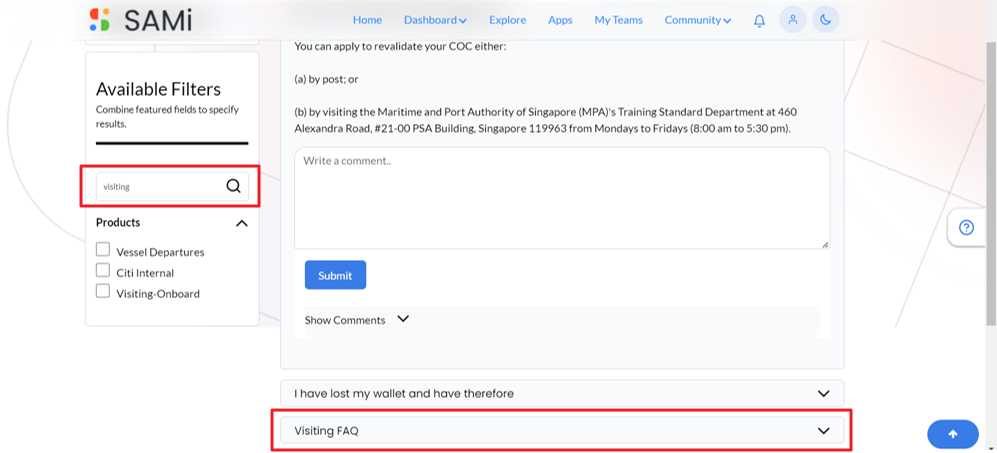Click the search magnifier icon
The image size is (997, 453).
pos(233,186)
